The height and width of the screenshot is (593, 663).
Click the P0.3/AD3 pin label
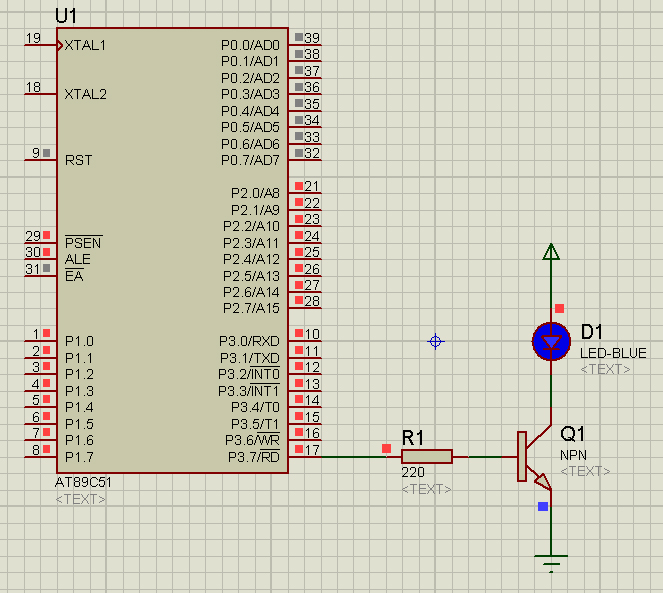coord(250,94)
